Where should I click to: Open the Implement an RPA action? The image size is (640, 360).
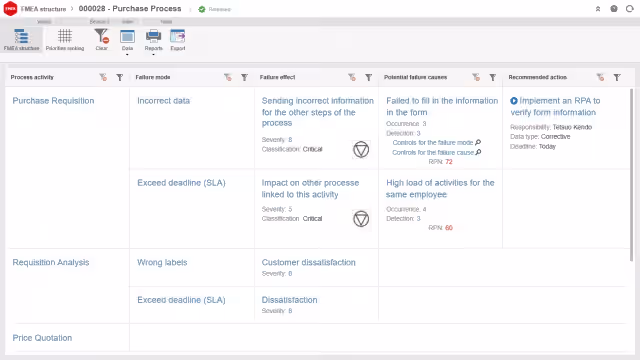[x=556, y=106]
